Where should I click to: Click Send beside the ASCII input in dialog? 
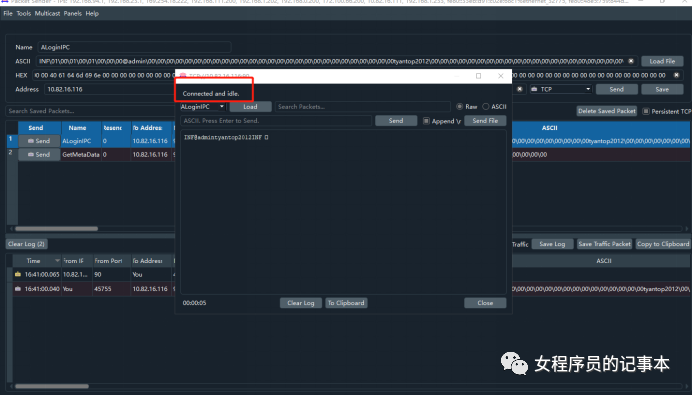click(396, 121)
